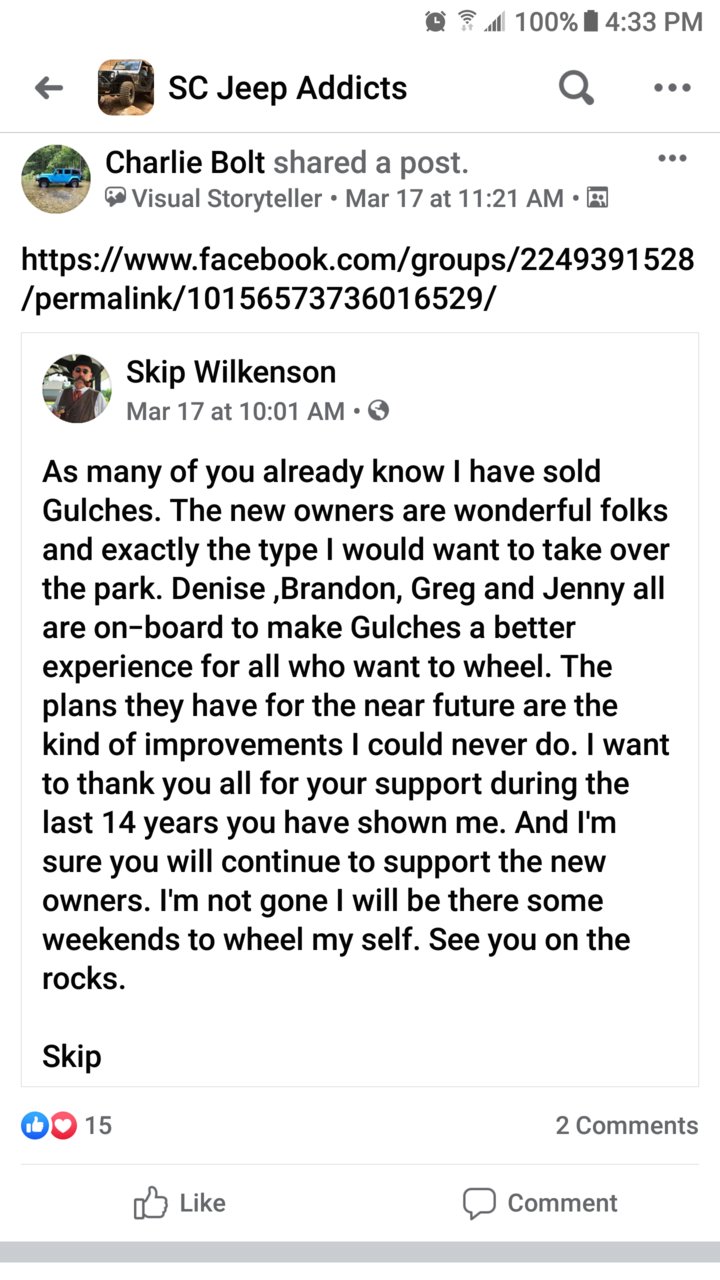Open the facebook.com groups permalink
The width and height of the screenshot is (720, 1280).
(x=357, y=279)
